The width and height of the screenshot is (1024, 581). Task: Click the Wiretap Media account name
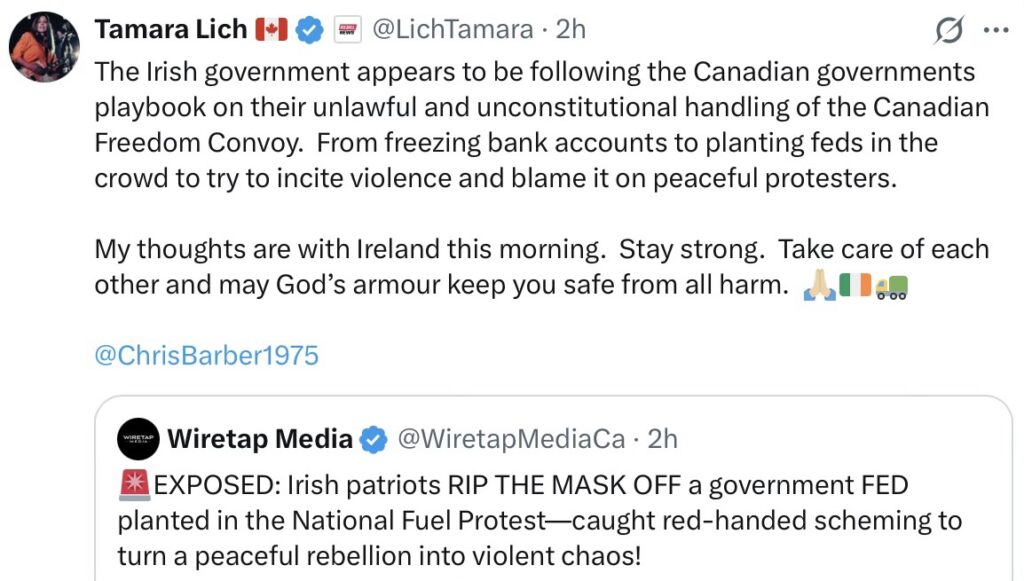[260, 439]
